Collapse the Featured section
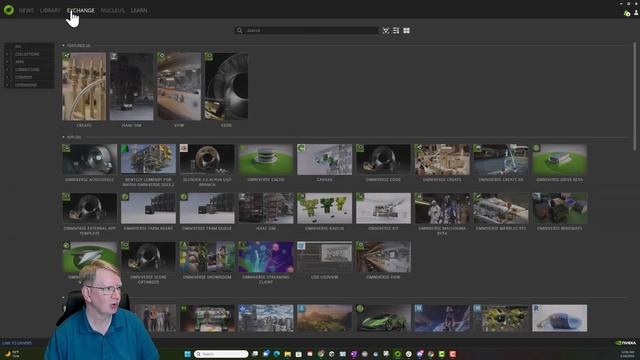The image size is (640, 360). click(x=63, y=46)
